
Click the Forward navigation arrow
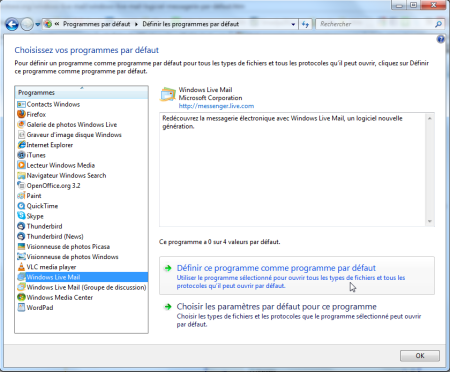point(27,24)
